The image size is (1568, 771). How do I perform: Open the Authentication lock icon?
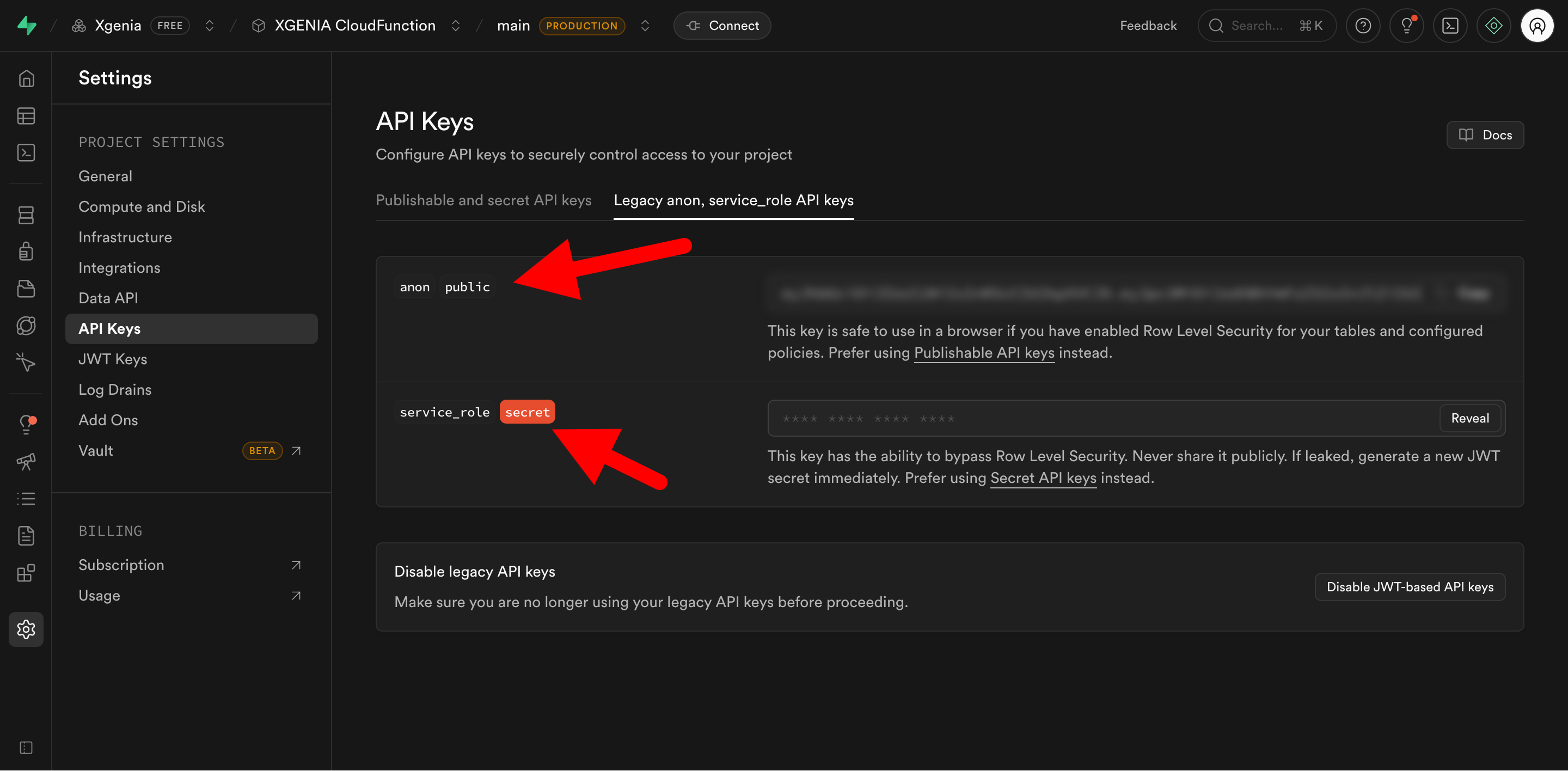point(26,250)
